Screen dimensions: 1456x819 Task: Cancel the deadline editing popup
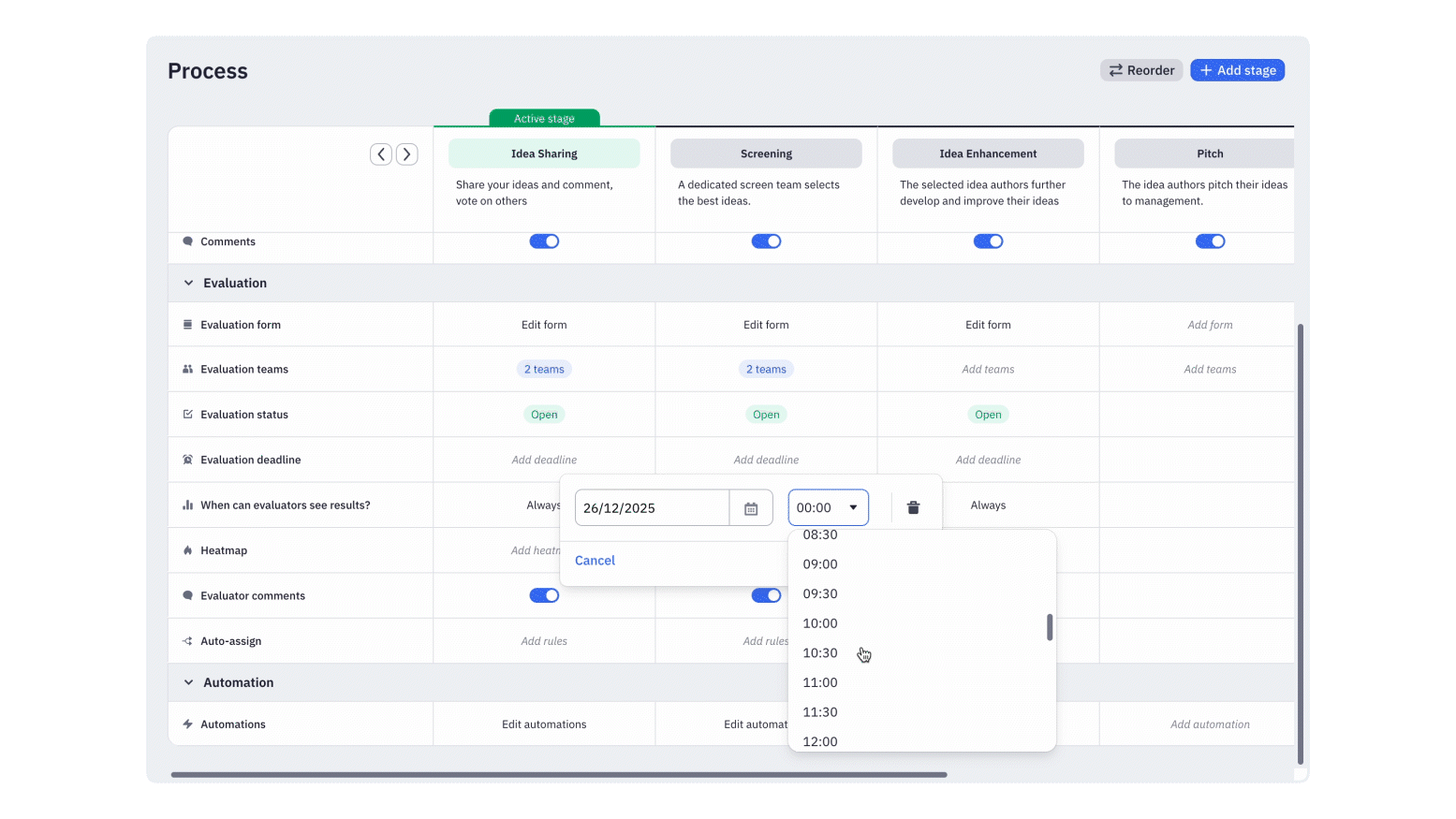coord(595,560)
